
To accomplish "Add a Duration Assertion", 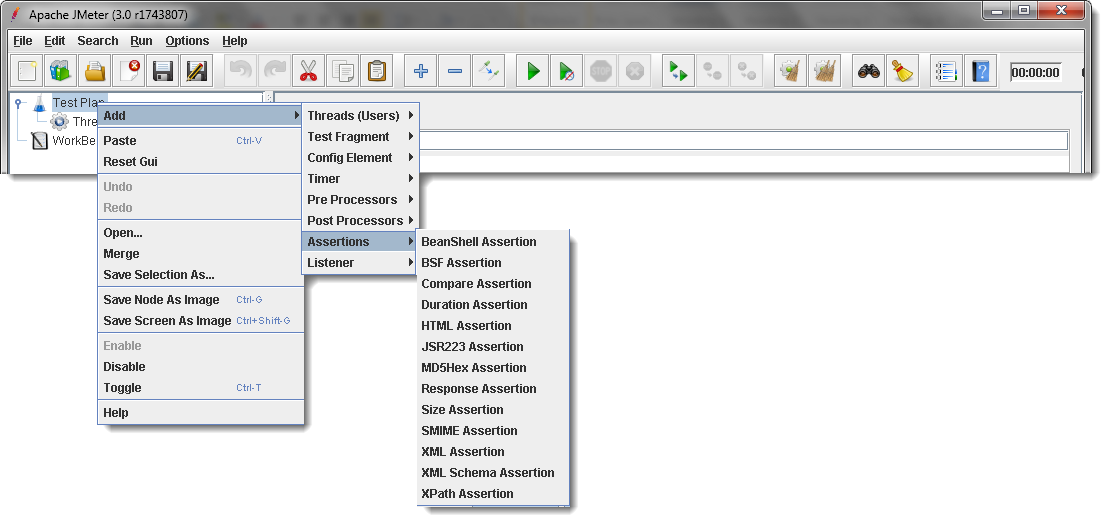I will 493,305.
